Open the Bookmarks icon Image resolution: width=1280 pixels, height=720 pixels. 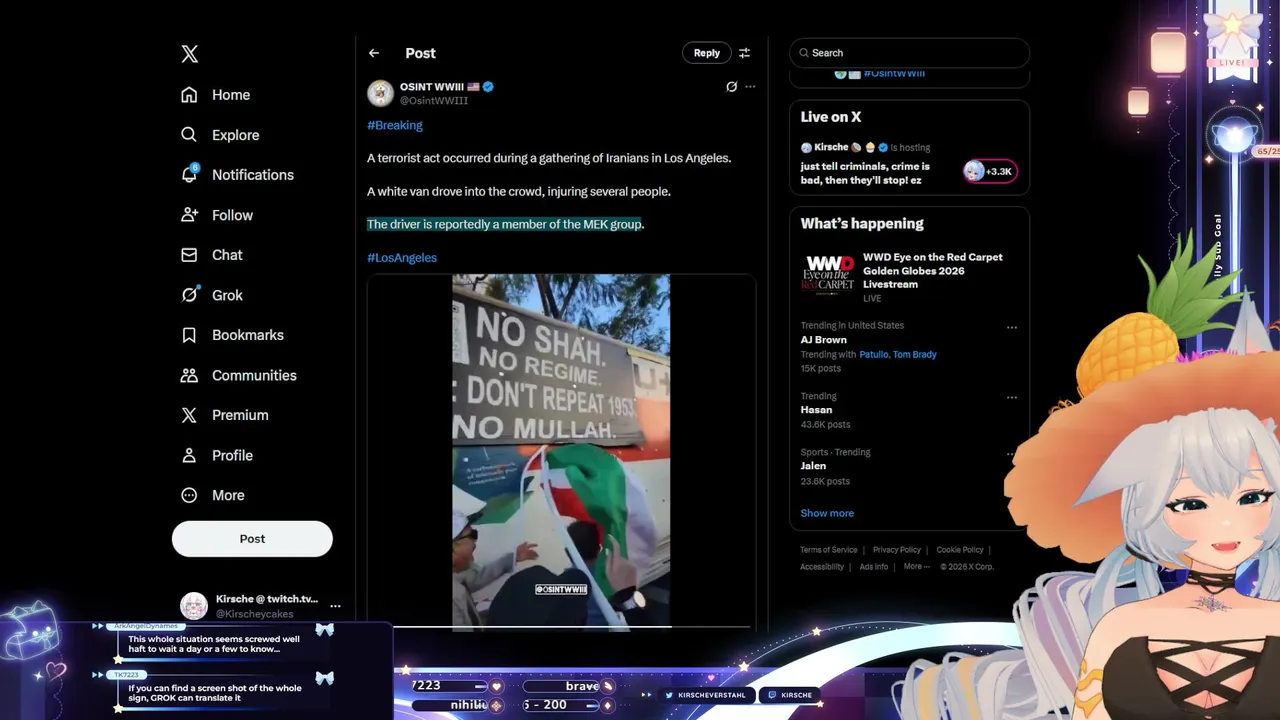[189, 335]
